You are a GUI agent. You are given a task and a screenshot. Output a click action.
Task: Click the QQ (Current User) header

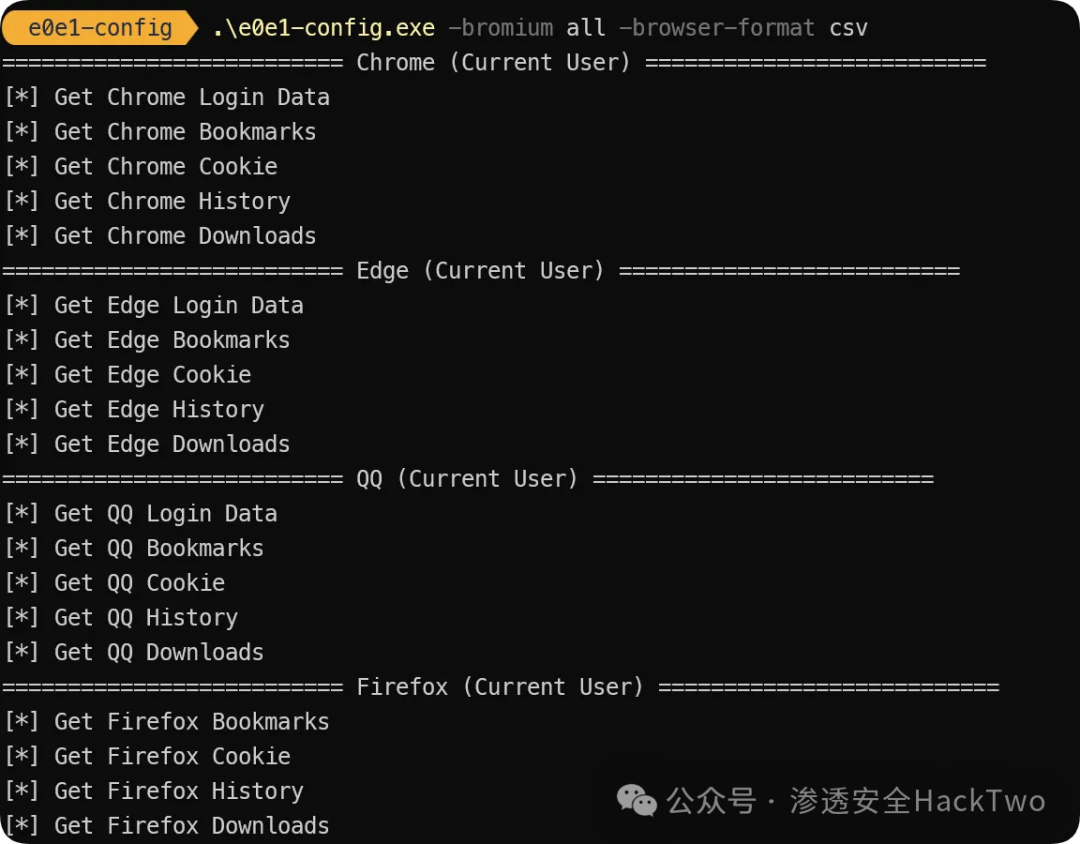[x=467, y=479]
